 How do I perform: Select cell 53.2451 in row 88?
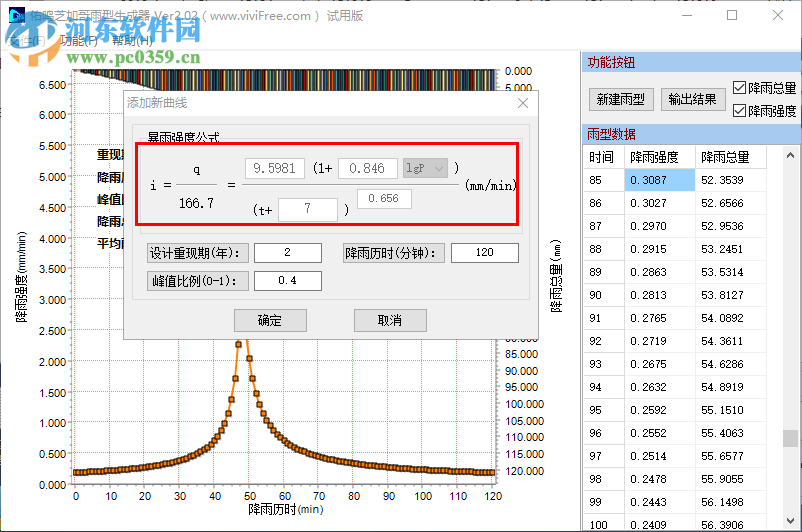pyautogui.click(x=730, y=249)
